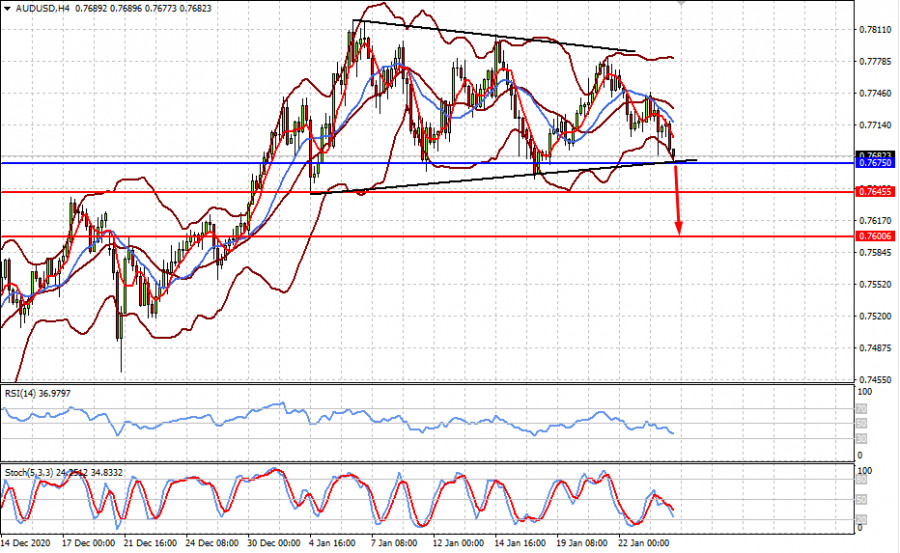Click the 0.75520 price scale value
900x553 pixels.
(875, 284)
